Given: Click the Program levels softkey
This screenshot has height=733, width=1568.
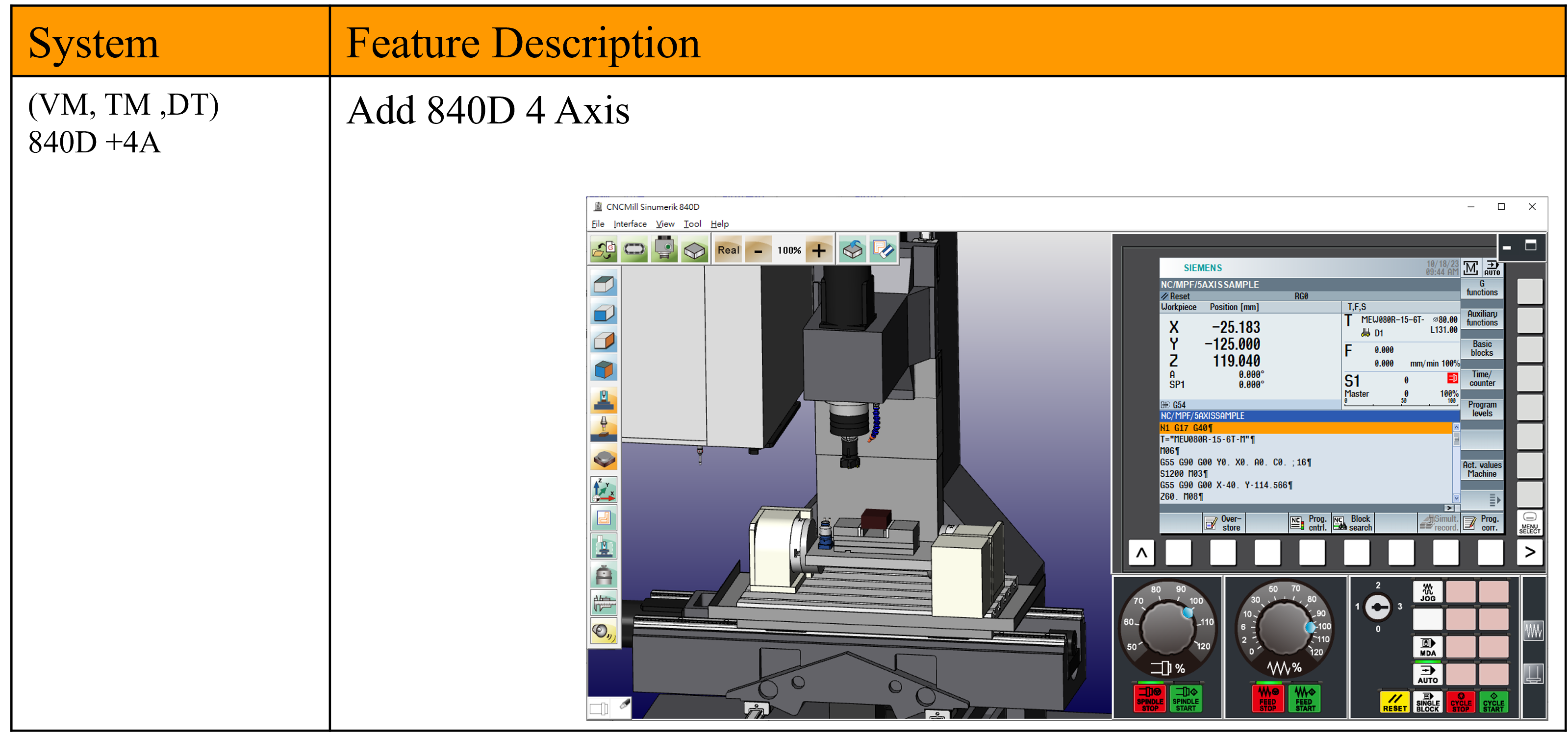Looking at the screenshot, I should click(1482, 409).
